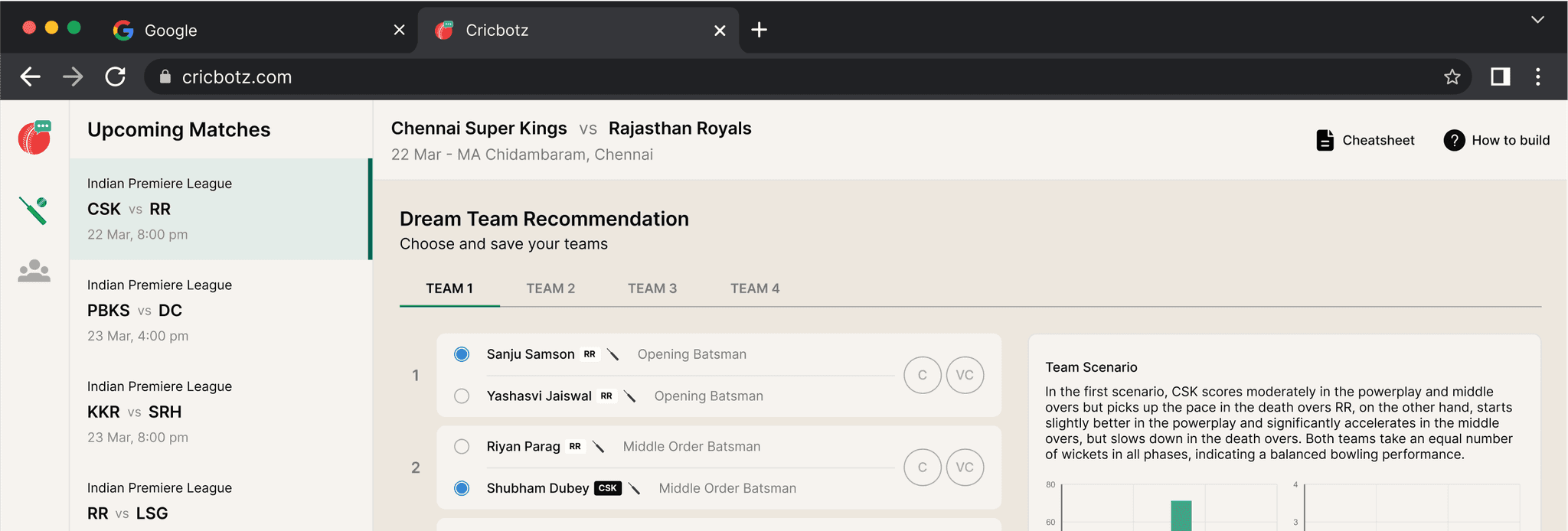Viewport: 1568px width, 531px height.
Task: Switch to the Cricbotz browser tab
Action: click(578, 30)
